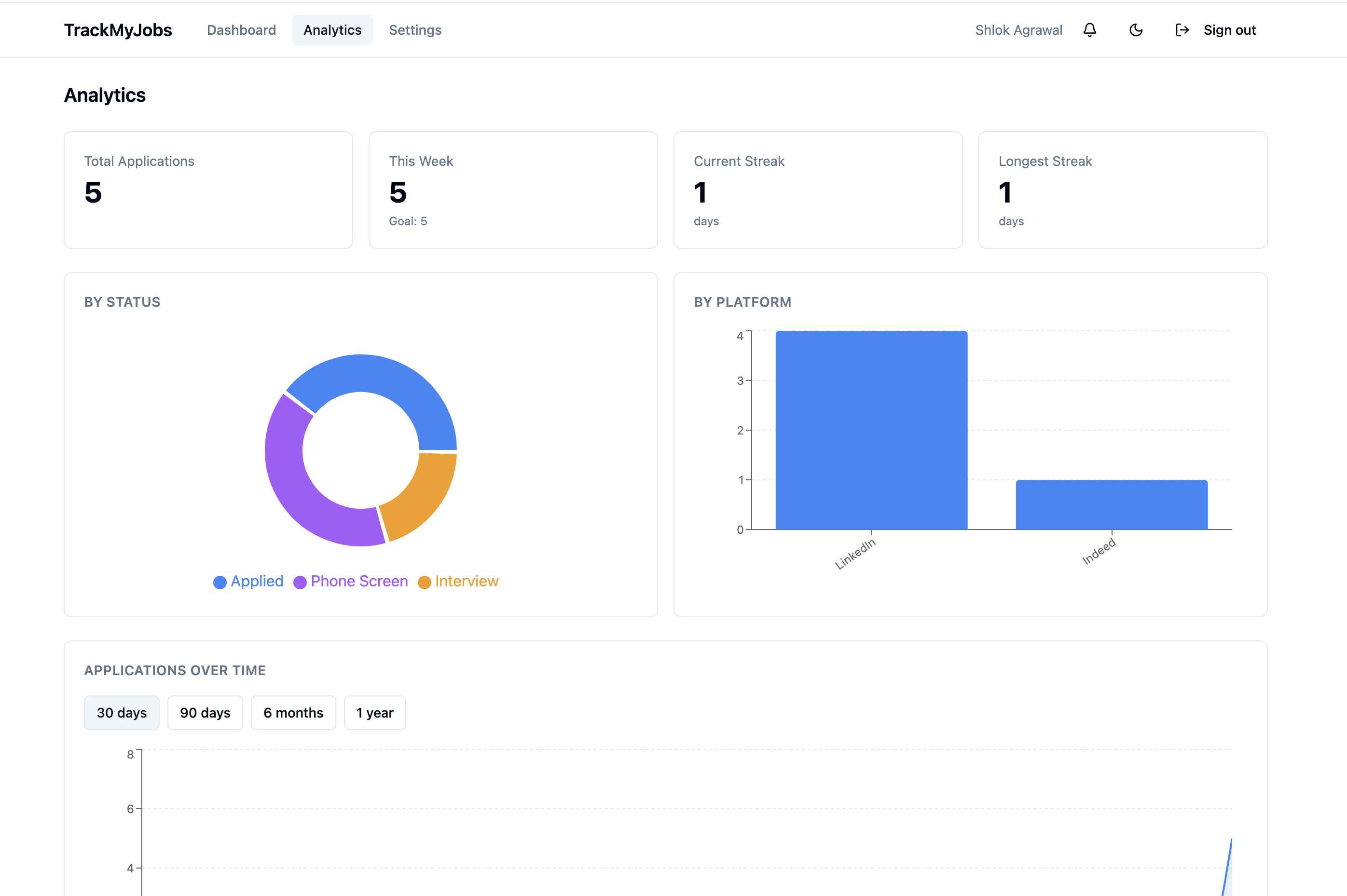
Task: Select the 30 days range
Action: 122,713
